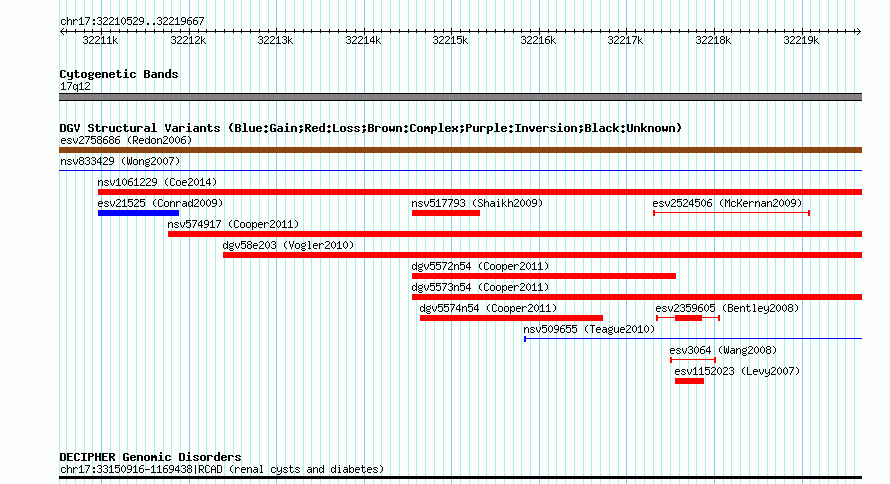This screenshot has width=890, height=484.
Task: Select the 17q12 band label
Action: (x=75, y=86)
